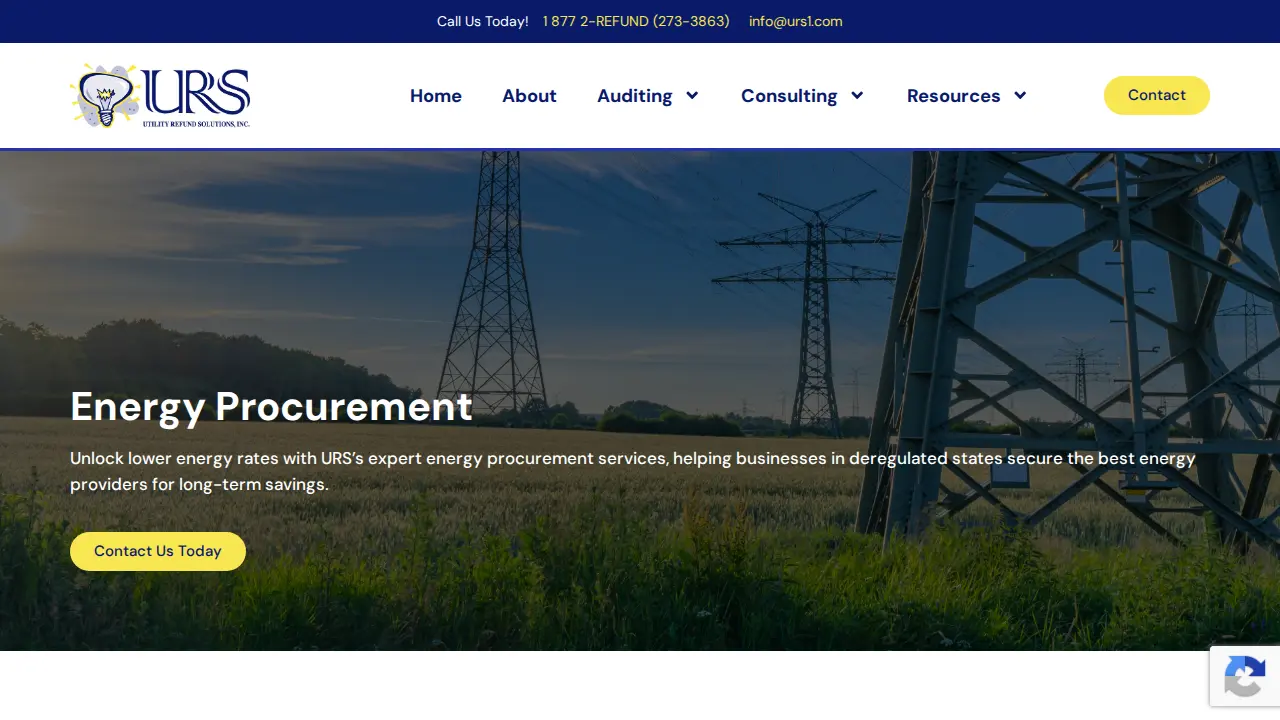
Task: Click the URS lightbulb logo
Action: [160, 96]
